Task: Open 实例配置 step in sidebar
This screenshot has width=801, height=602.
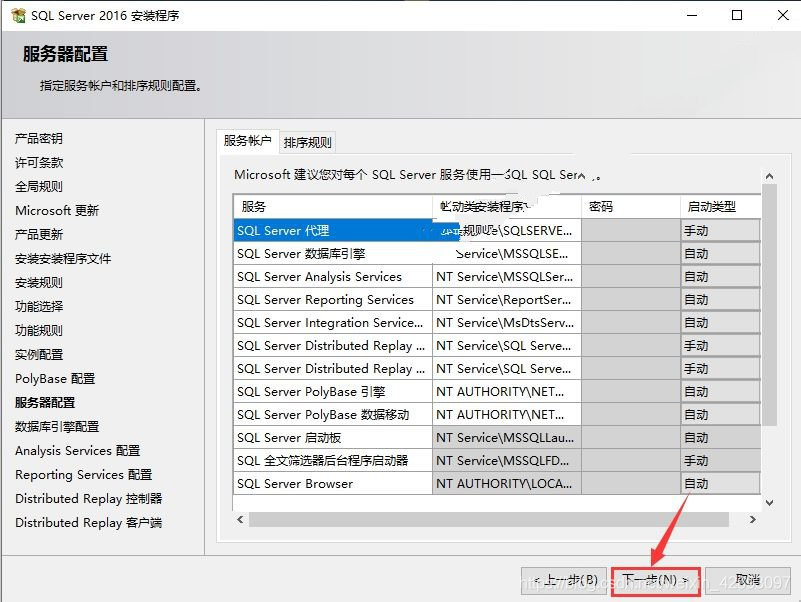Action: (39, 355)
